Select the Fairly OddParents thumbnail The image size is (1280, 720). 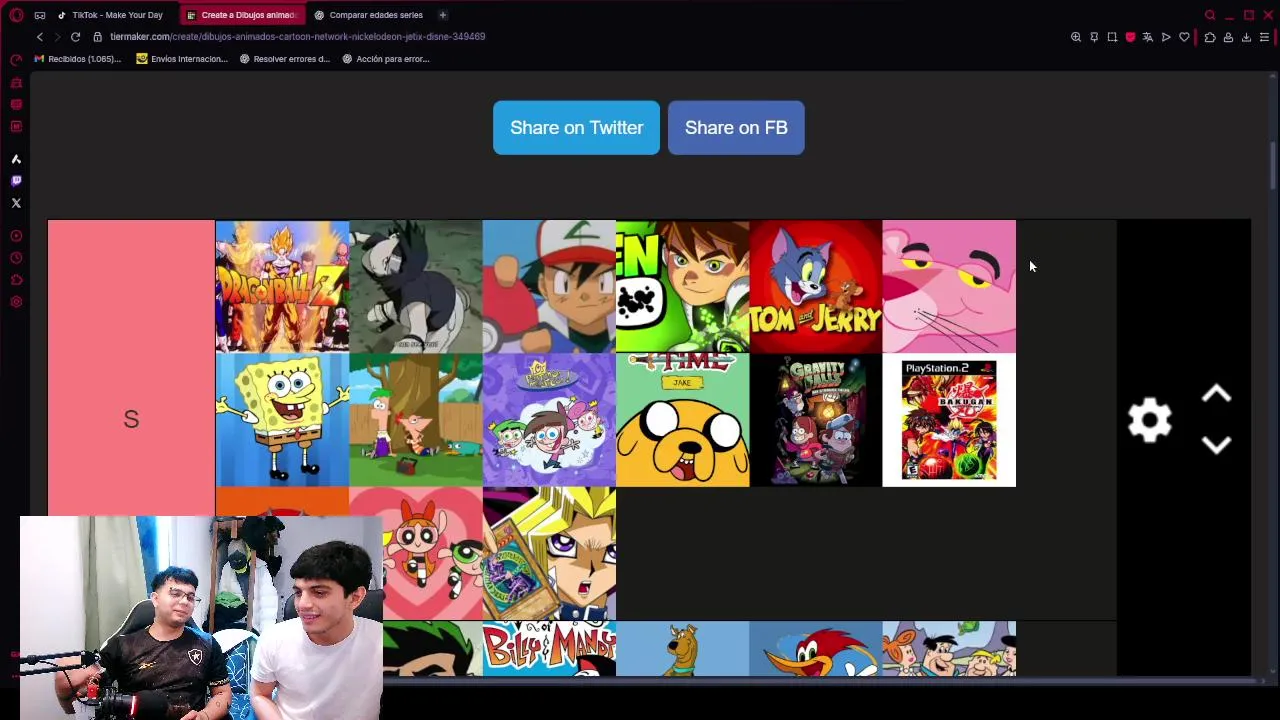point(549,420)
